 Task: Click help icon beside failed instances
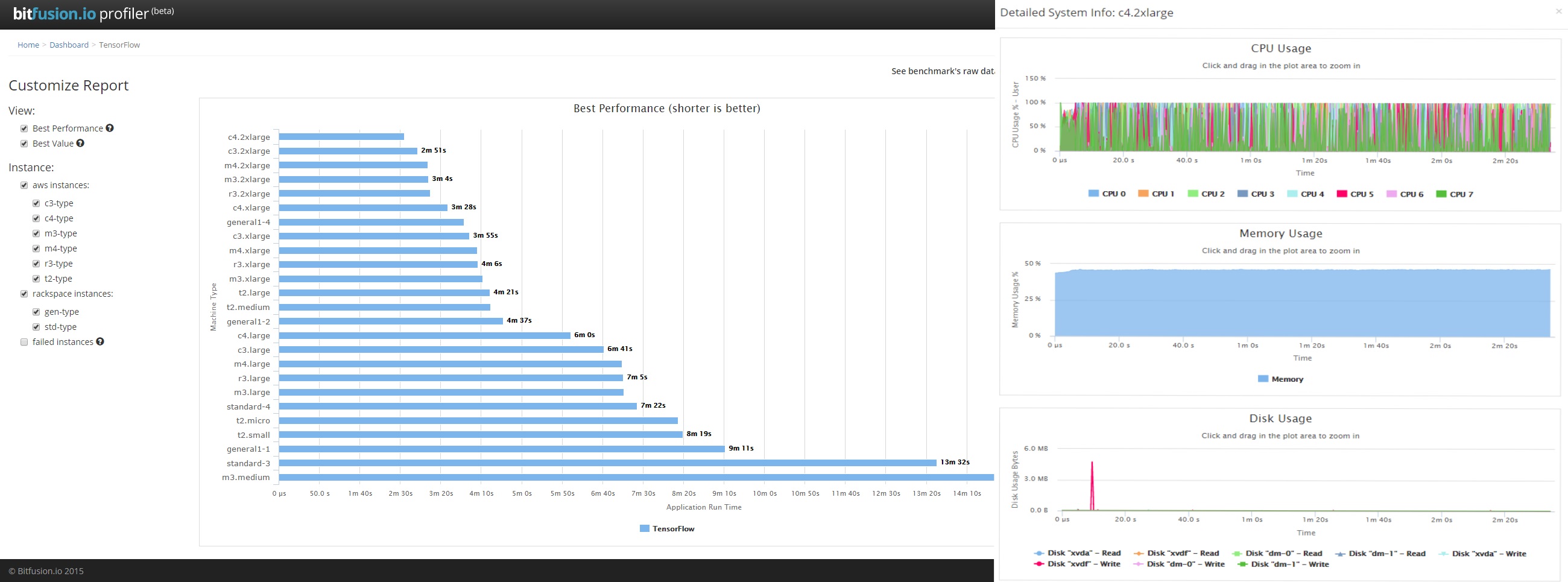tap(100, 341)
